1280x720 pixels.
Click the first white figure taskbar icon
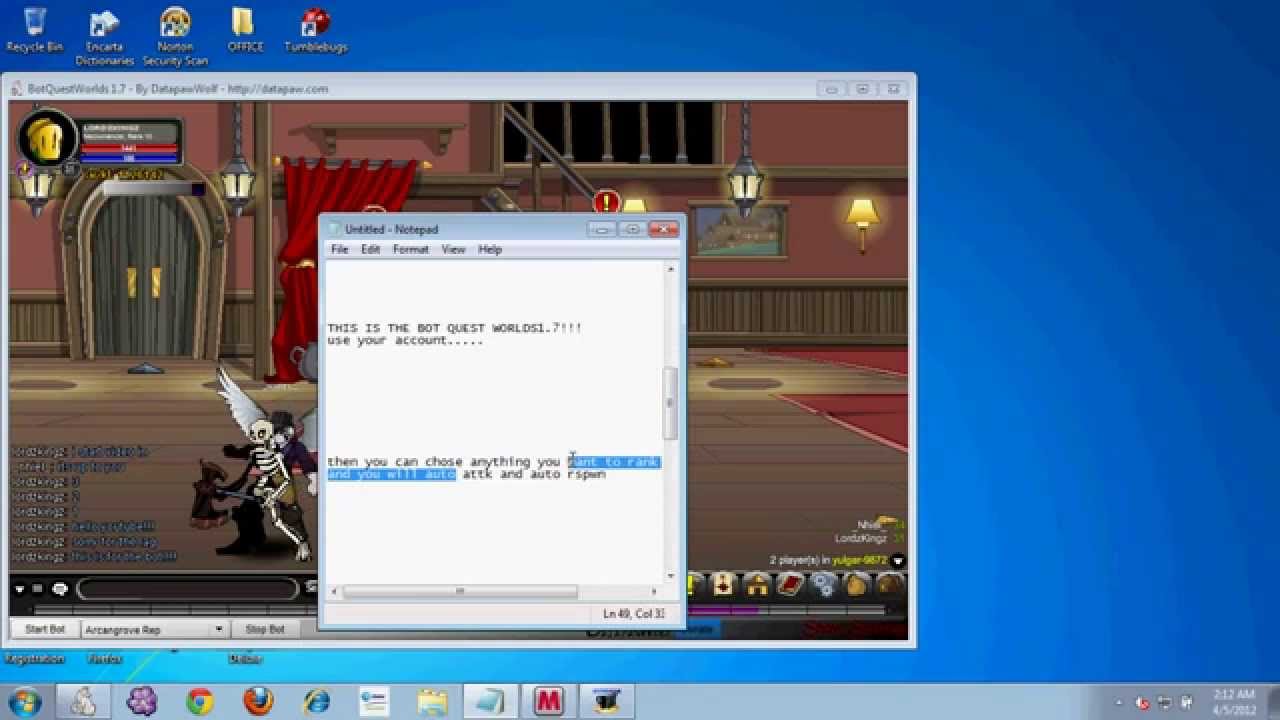click(84, 701)
